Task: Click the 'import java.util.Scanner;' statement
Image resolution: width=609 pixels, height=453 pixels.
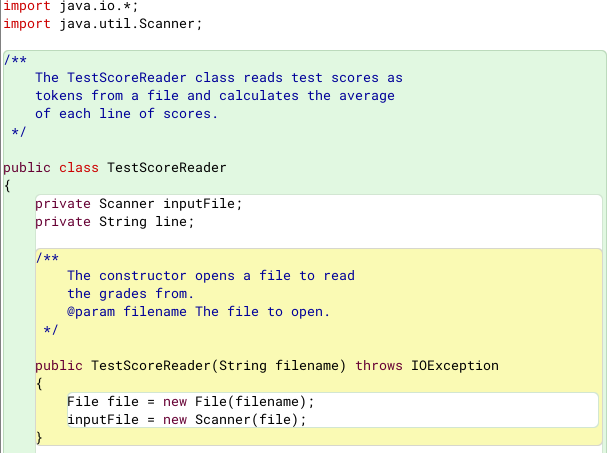Action: click(x=103, y=24)
